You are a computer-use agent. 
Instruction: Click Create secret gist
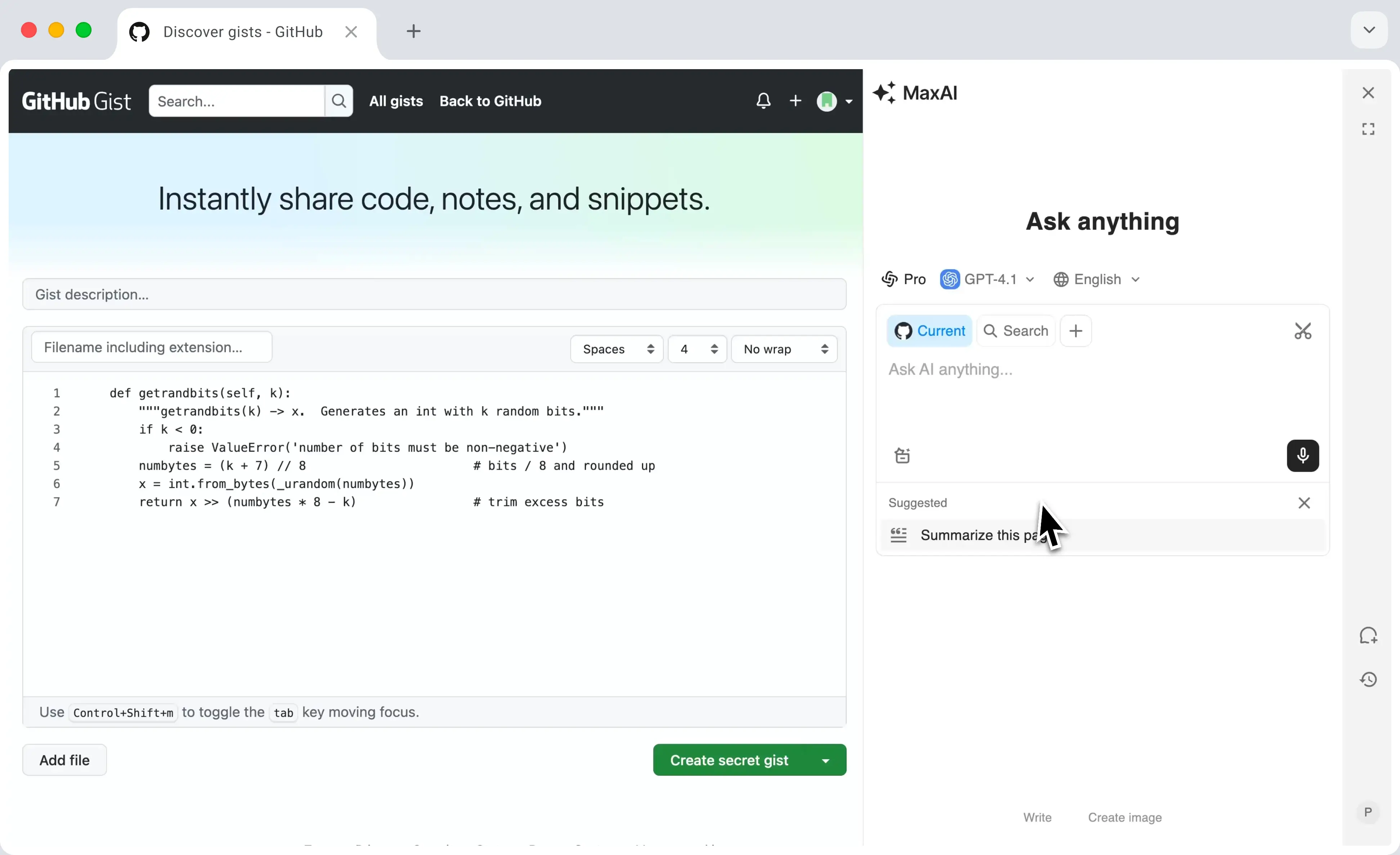pos(730,760)
